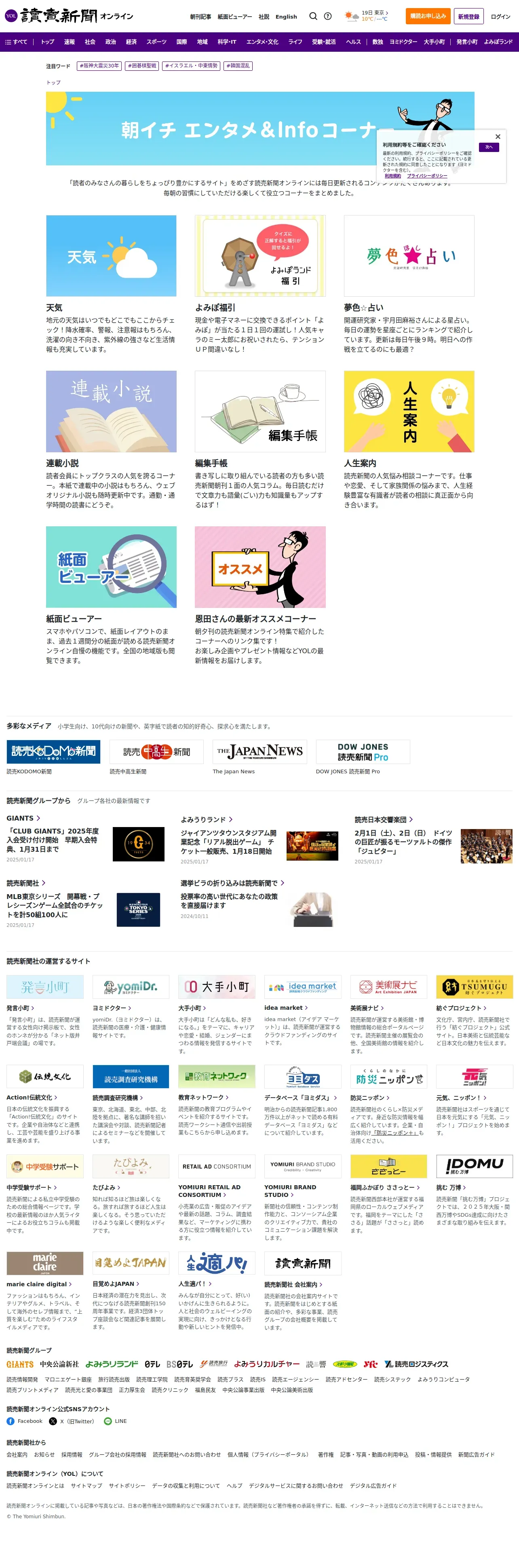The image size is (519, 1568).
Task: Open the サイトマップ footer link
Action: point(86,1486)
